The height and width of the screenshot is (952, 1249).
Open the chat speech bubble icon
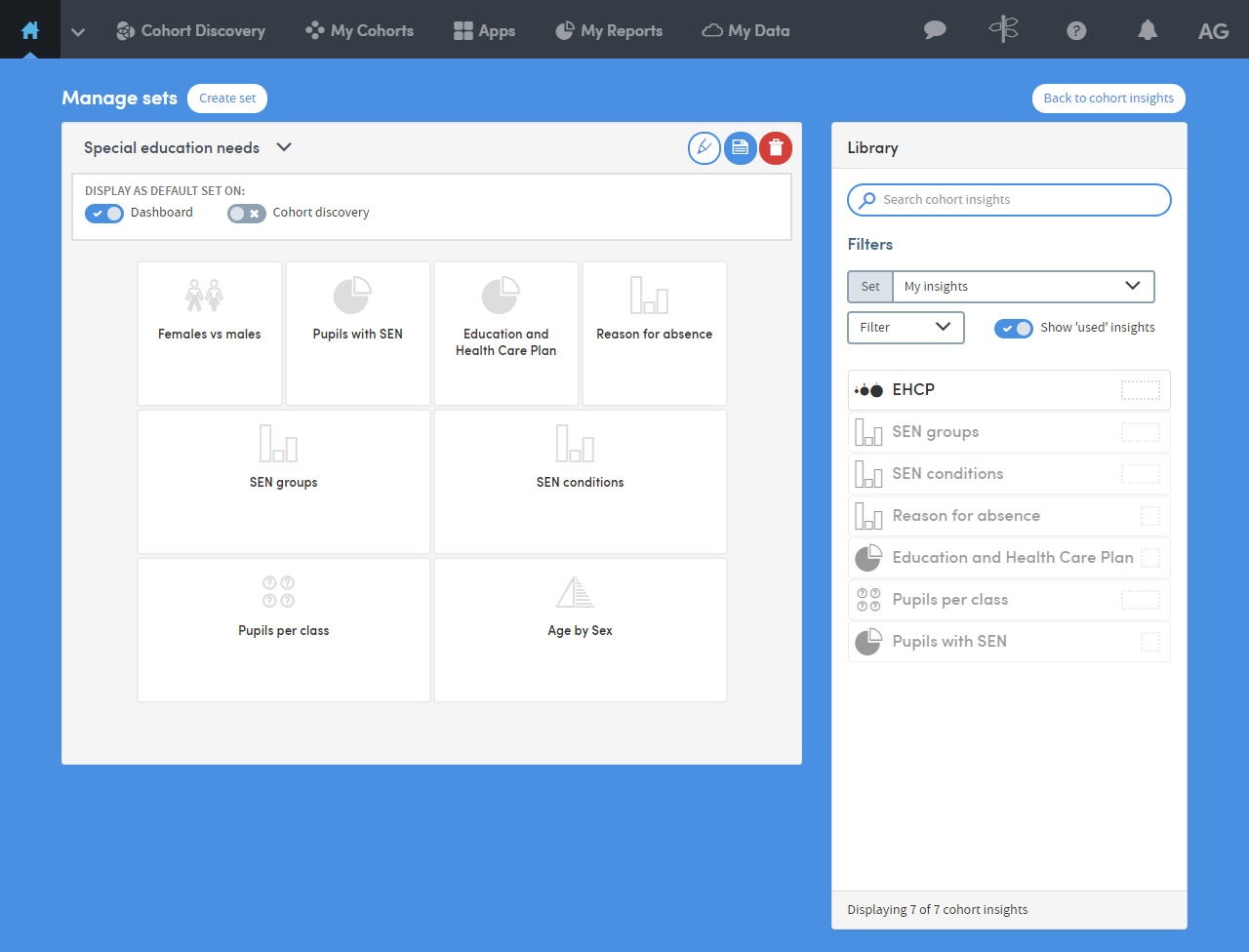click(935, 30)
